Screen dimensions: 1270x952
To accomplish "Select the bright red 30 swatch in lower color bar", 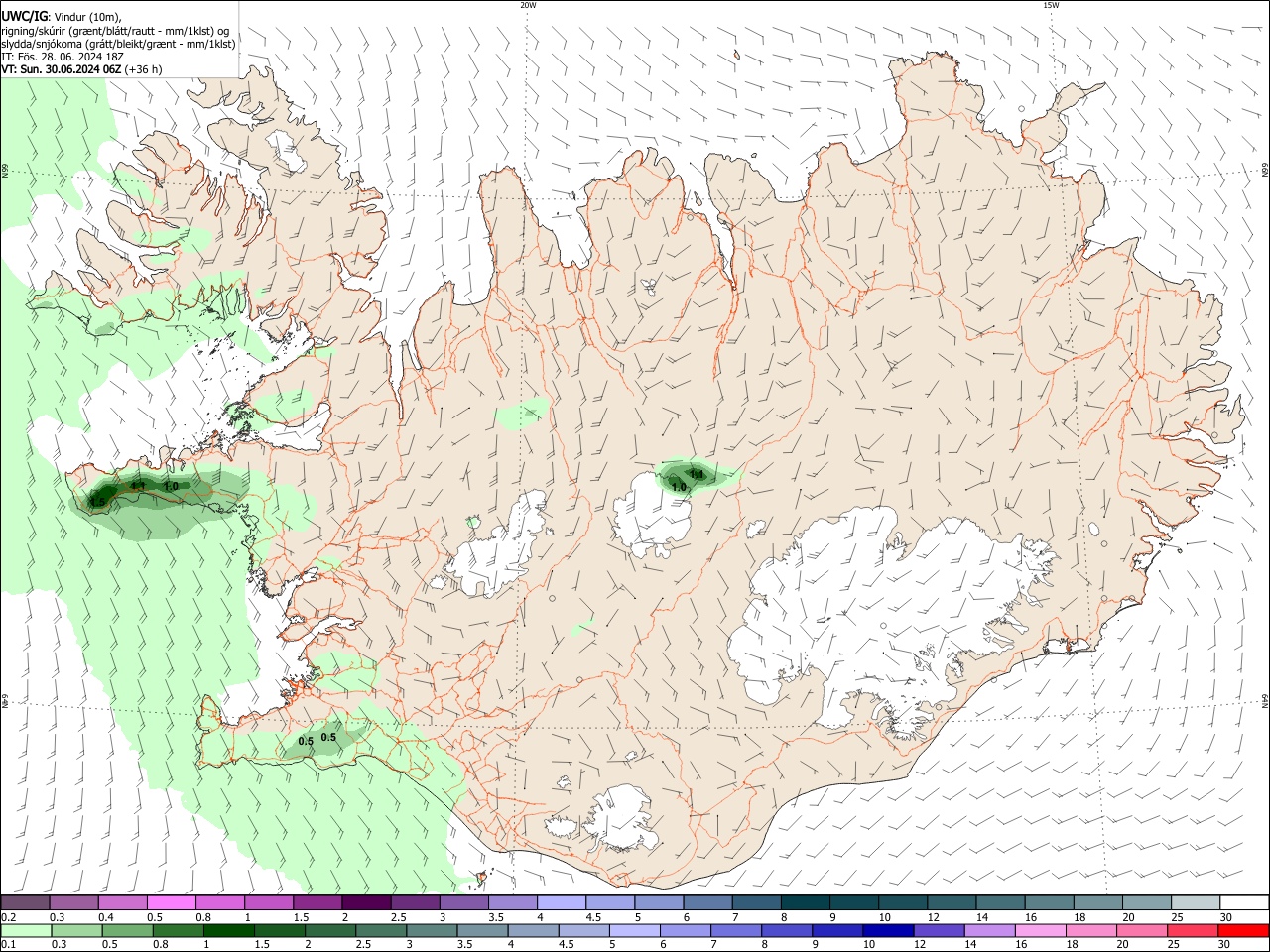I will coord(1243,930).
